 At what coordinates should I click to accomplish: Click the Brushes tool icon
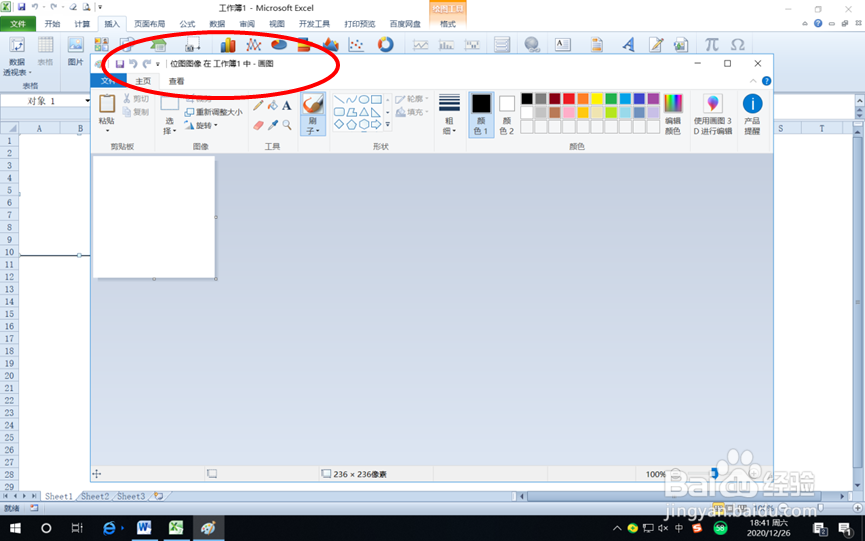point(313,104)
